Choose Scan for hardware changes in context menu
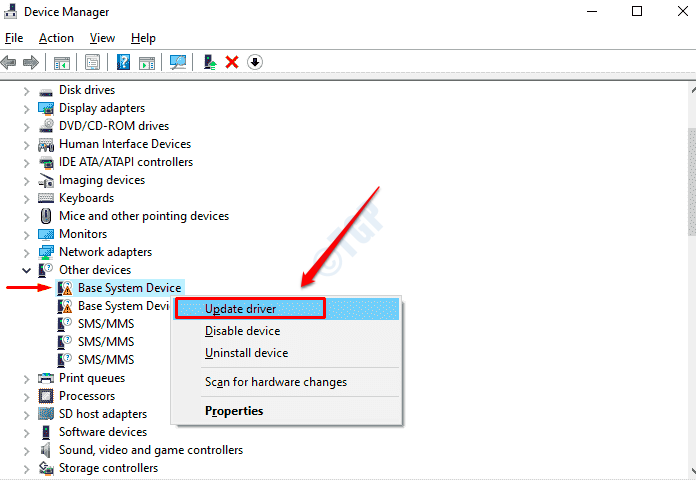Screen dimensions: 696x481 point(287,382)
